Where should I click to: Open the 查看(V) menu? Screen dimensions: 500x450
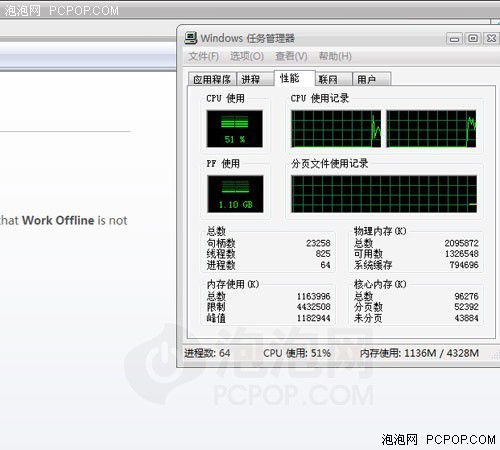(x=291, y=56)
